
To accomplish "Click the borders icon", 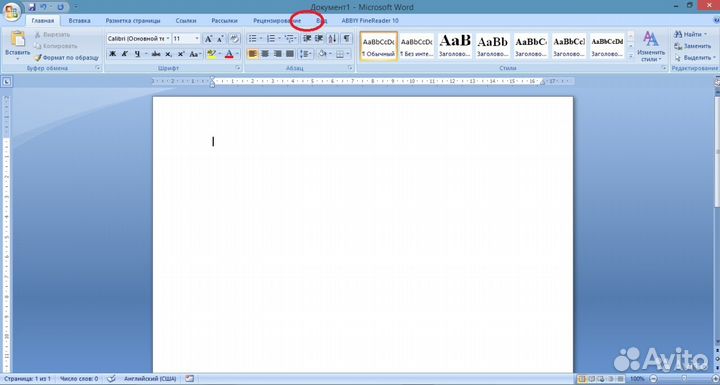I will (340, 54).
